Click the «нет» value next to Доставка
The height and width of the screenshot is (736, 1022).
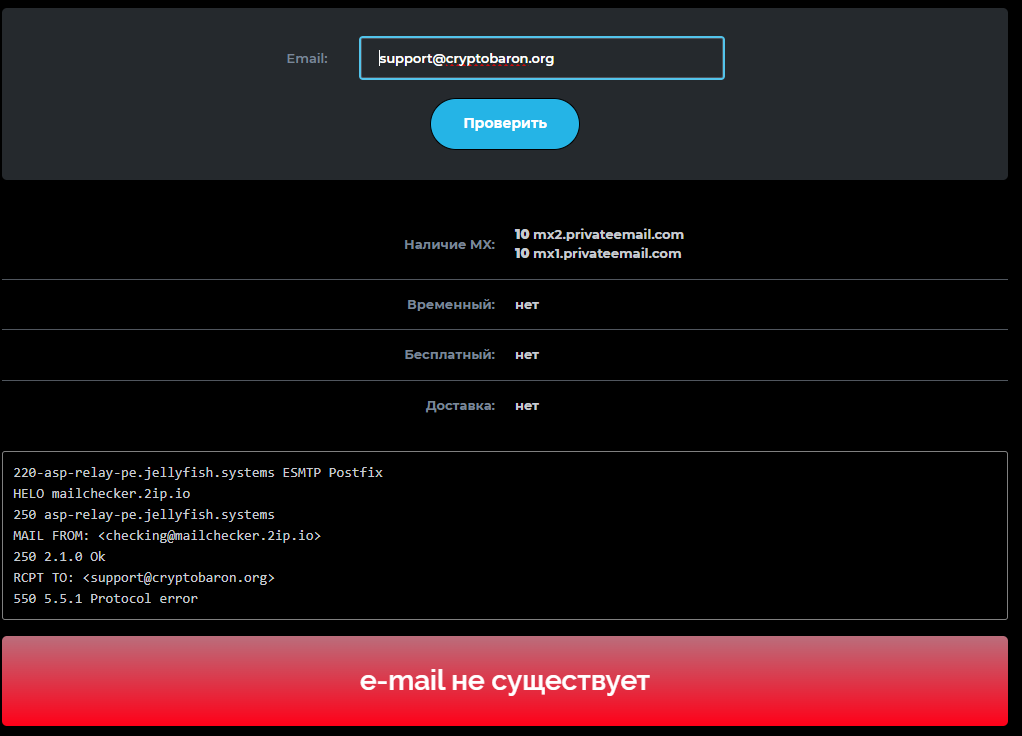coord(527,405)
